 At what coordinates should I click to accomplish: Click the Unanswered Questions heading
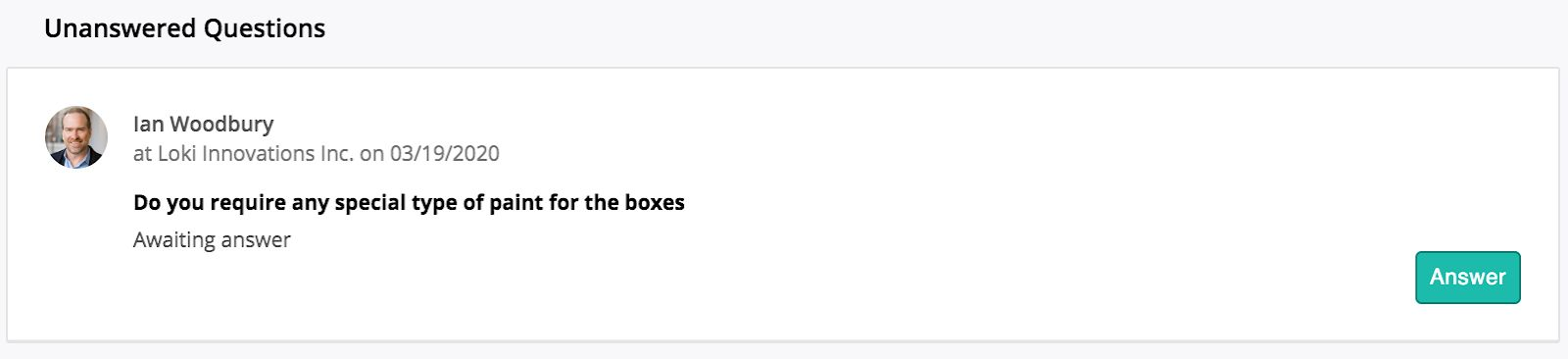[184, 28]
